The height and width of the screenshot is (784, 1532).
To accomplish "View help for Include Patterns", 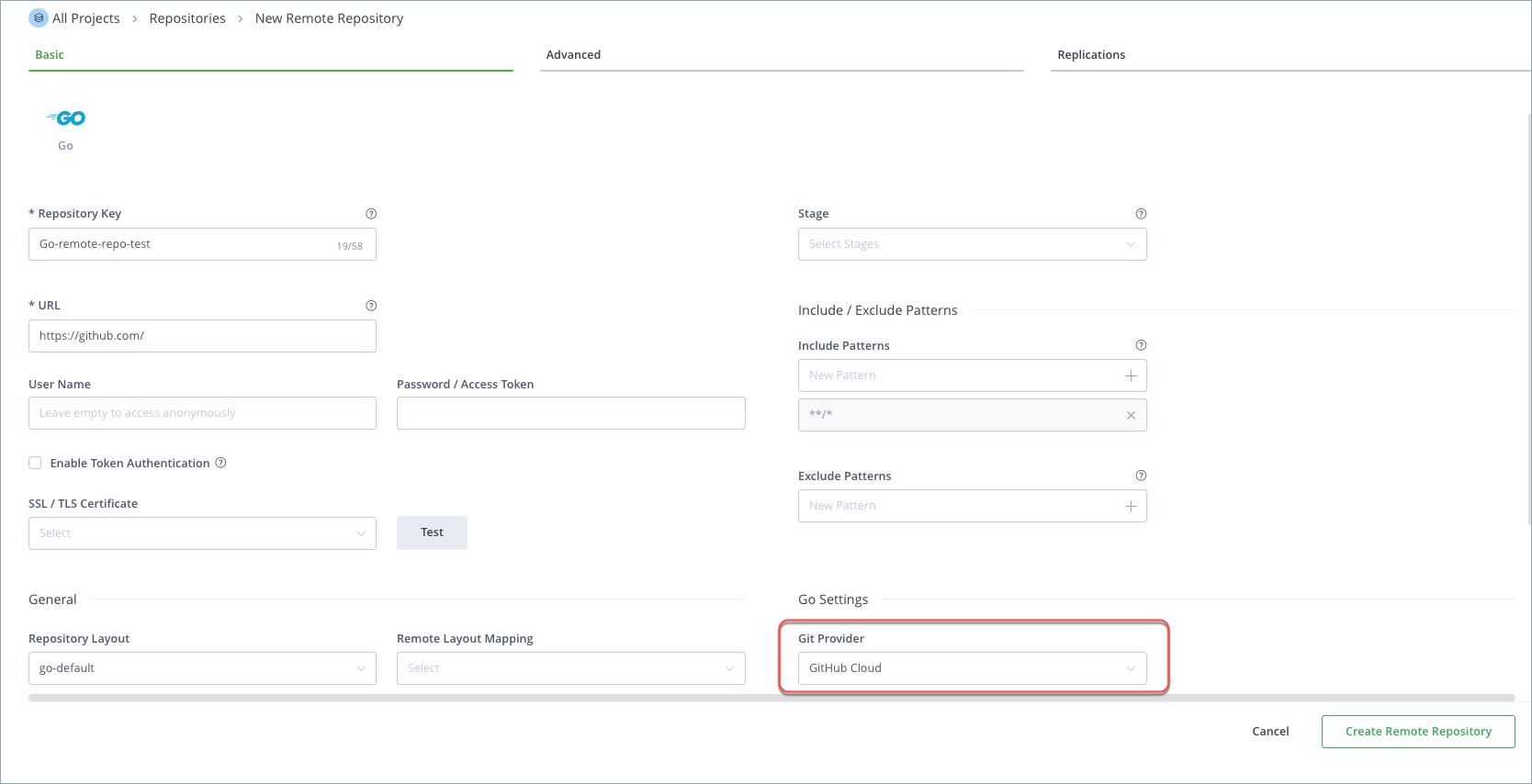I will pos(1141,345).
